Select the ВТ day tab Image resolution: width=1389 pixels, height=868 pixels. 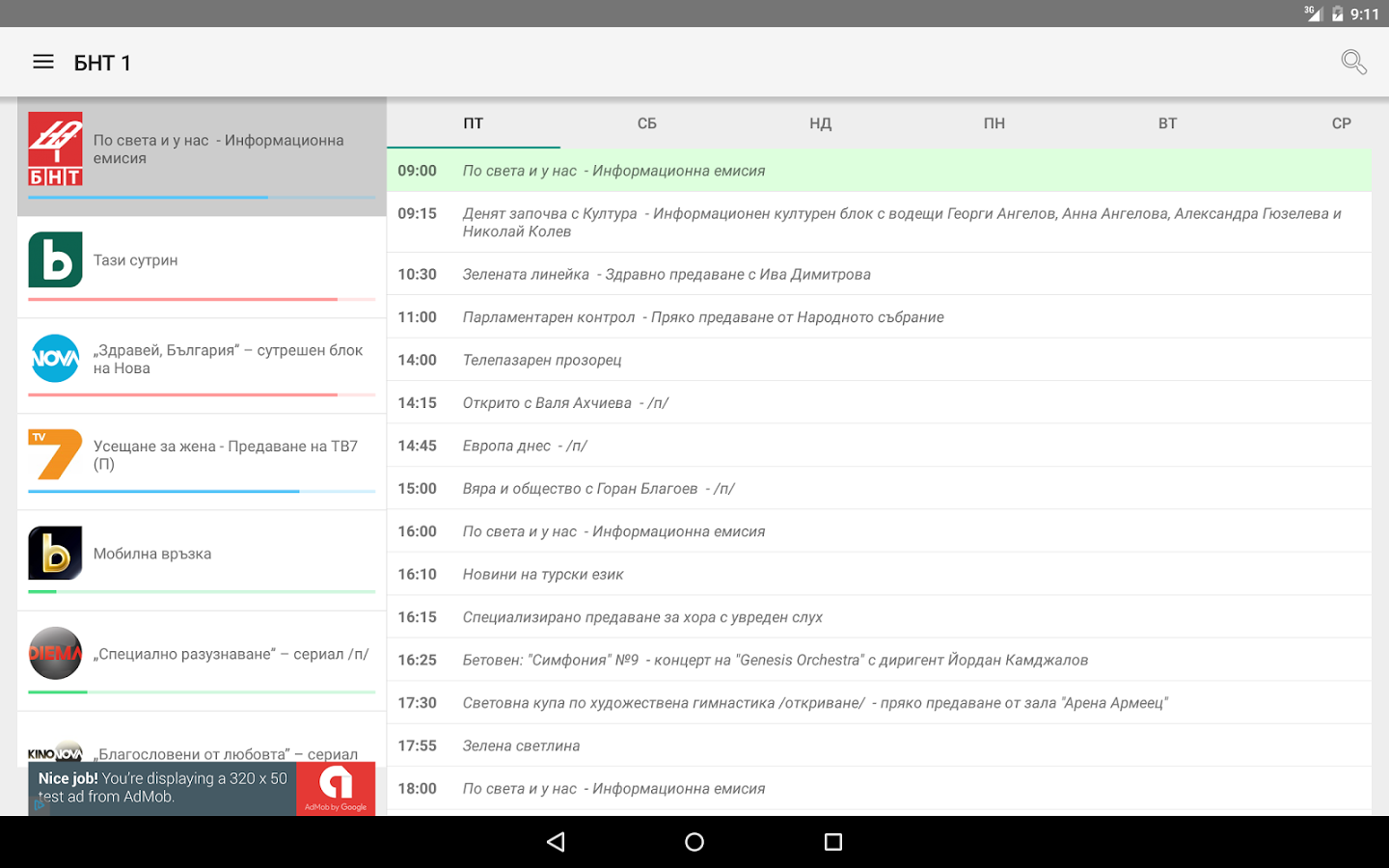1167,123
